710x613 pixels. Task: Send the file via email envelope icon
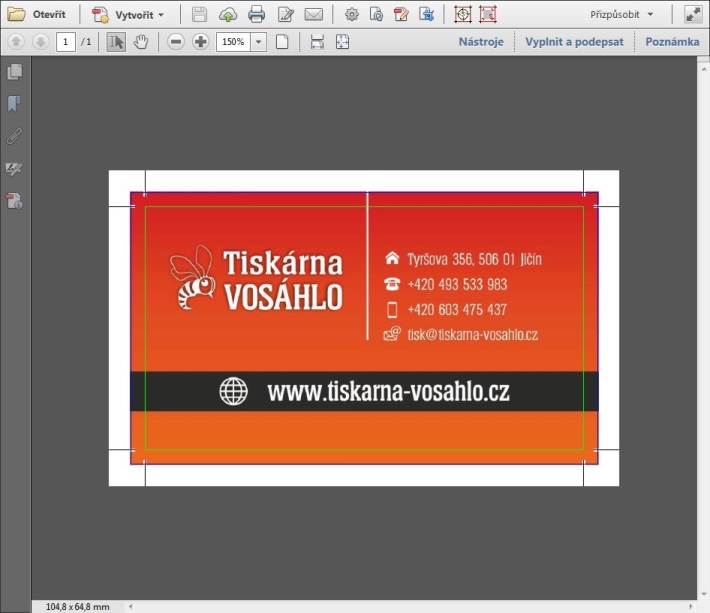point(314,14)
